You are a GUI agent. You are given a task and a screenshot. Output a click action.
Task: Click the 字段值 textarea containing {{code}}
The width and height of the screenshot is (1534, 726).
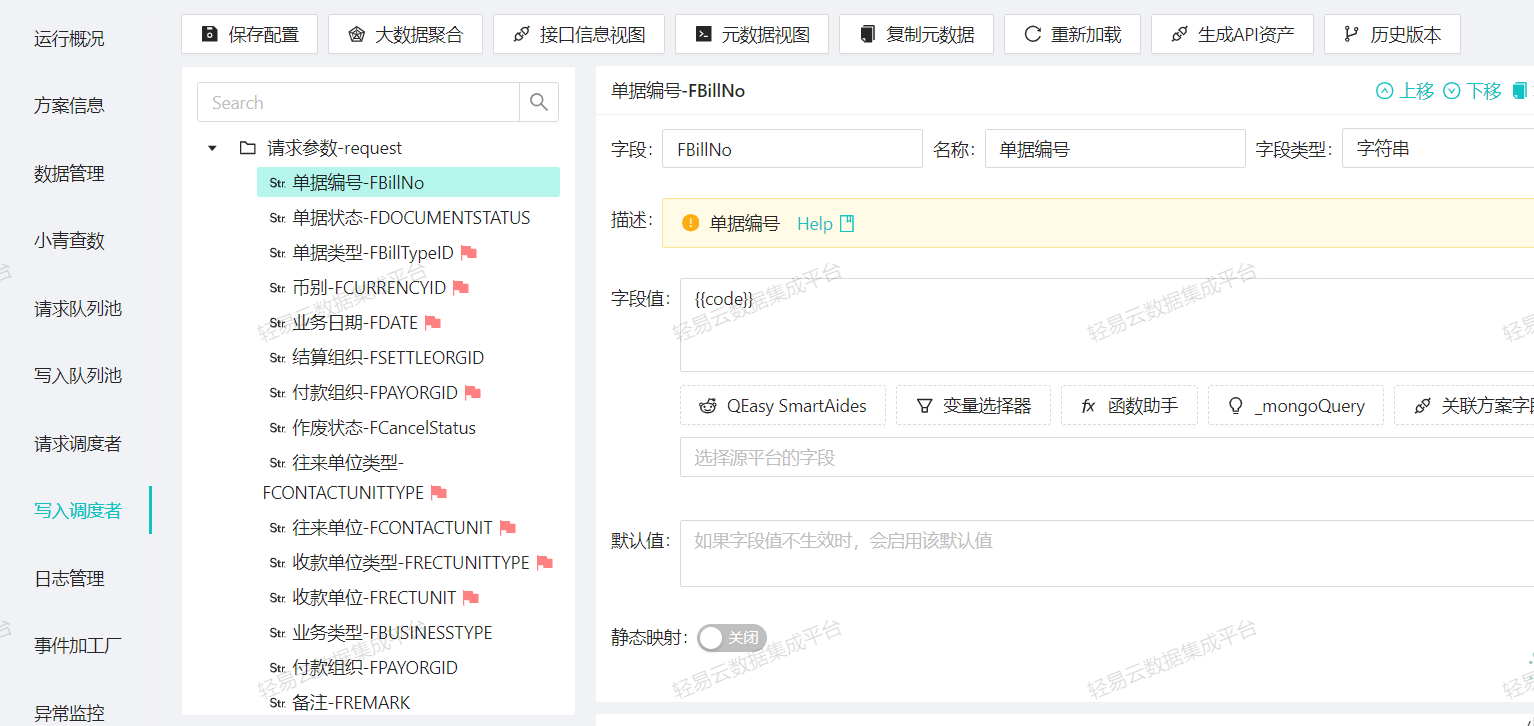[1107, 325]
